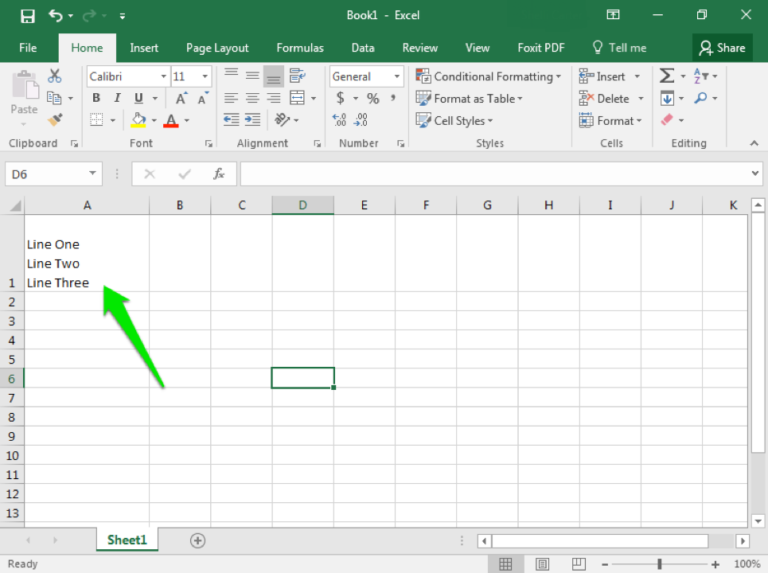The height and width of the screenshot is (573, 768).
Task: Toggle Align Left
Action: pos(231,98)
